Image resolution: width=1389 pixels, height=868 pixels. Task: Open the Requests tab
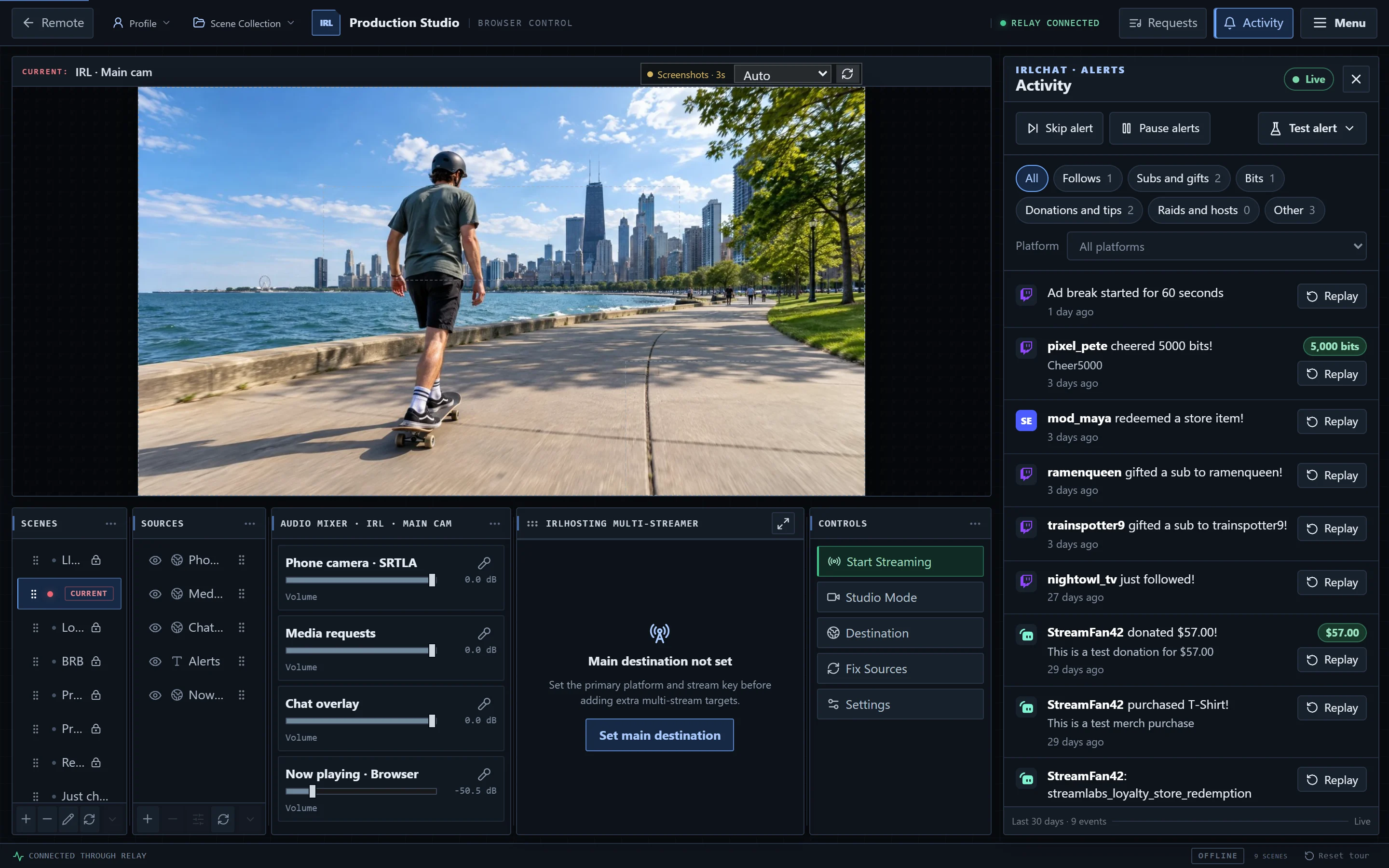click(1163, 23)
